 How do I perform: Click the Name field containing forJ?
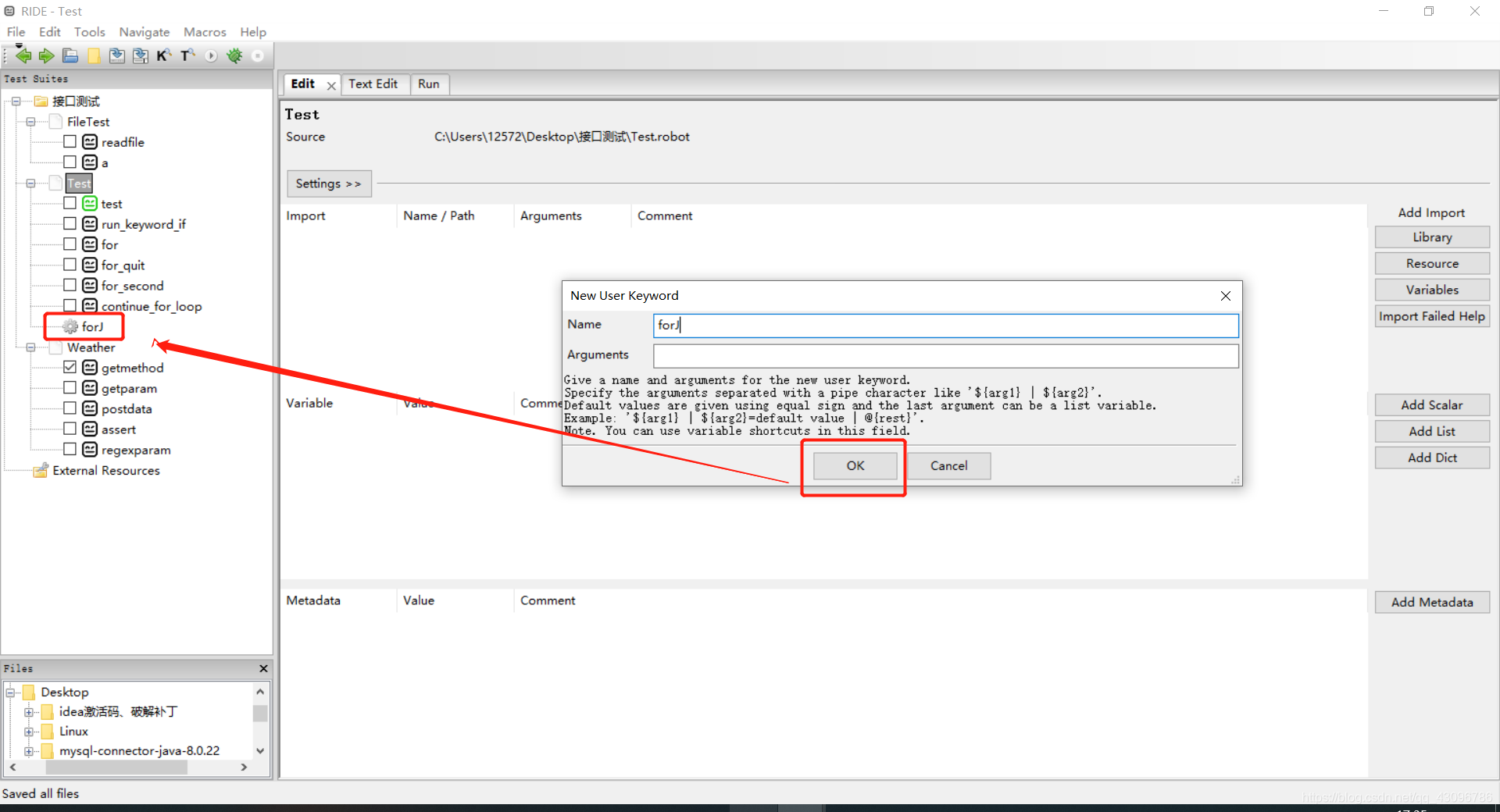coord(945,326)
